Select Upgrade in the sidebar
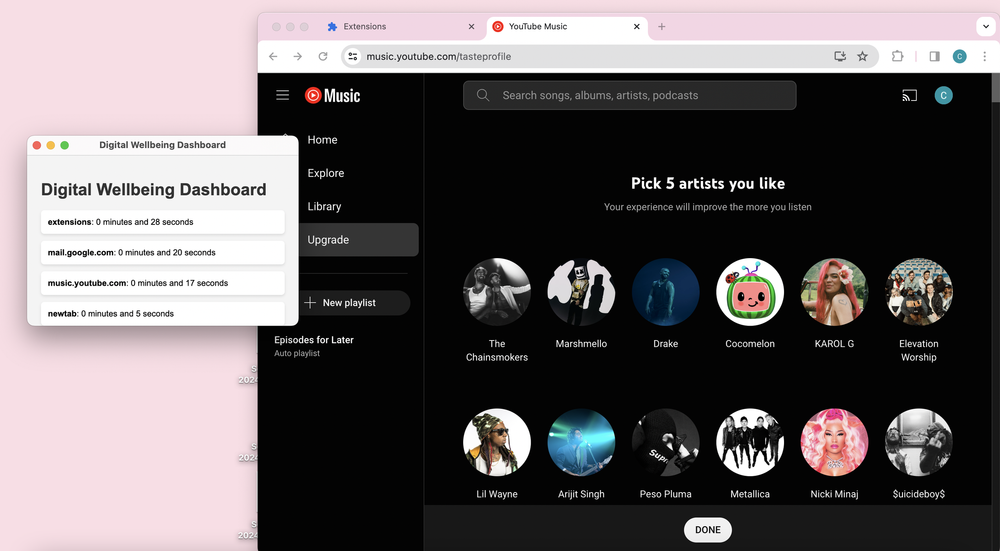Screen dimensions: 1000x551 click(x=358, y=240)
